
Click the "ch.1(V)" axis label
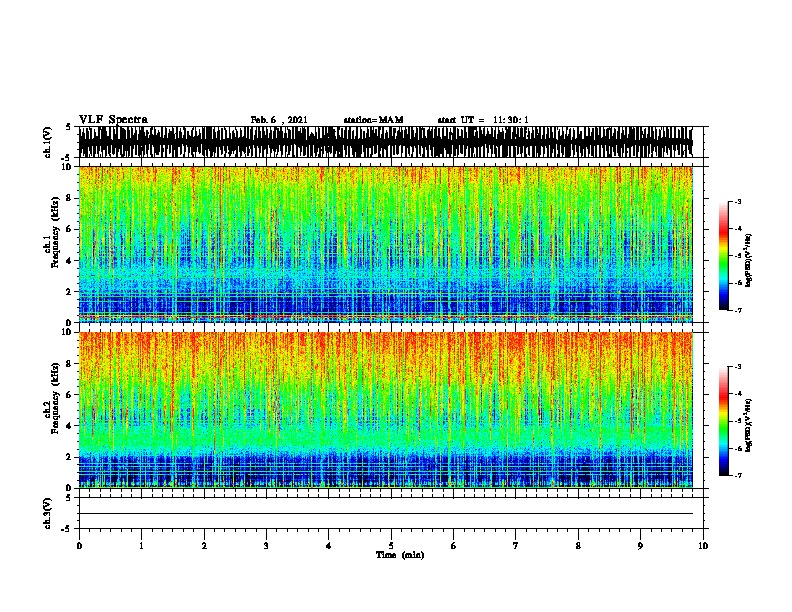click(48, 142)
